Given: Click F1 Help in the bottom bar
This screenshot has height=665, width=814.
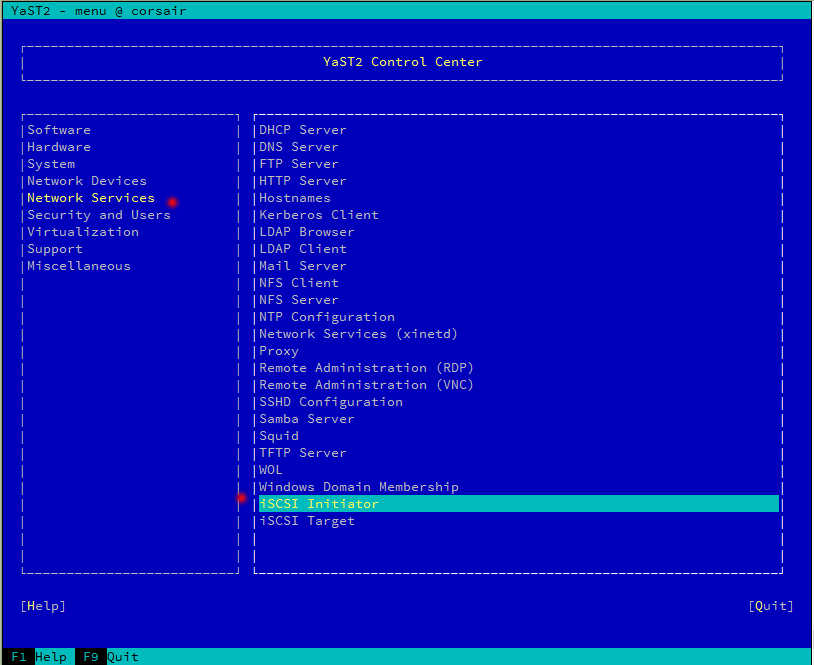Looking at the screenshot, I should (x=39, y=657).
